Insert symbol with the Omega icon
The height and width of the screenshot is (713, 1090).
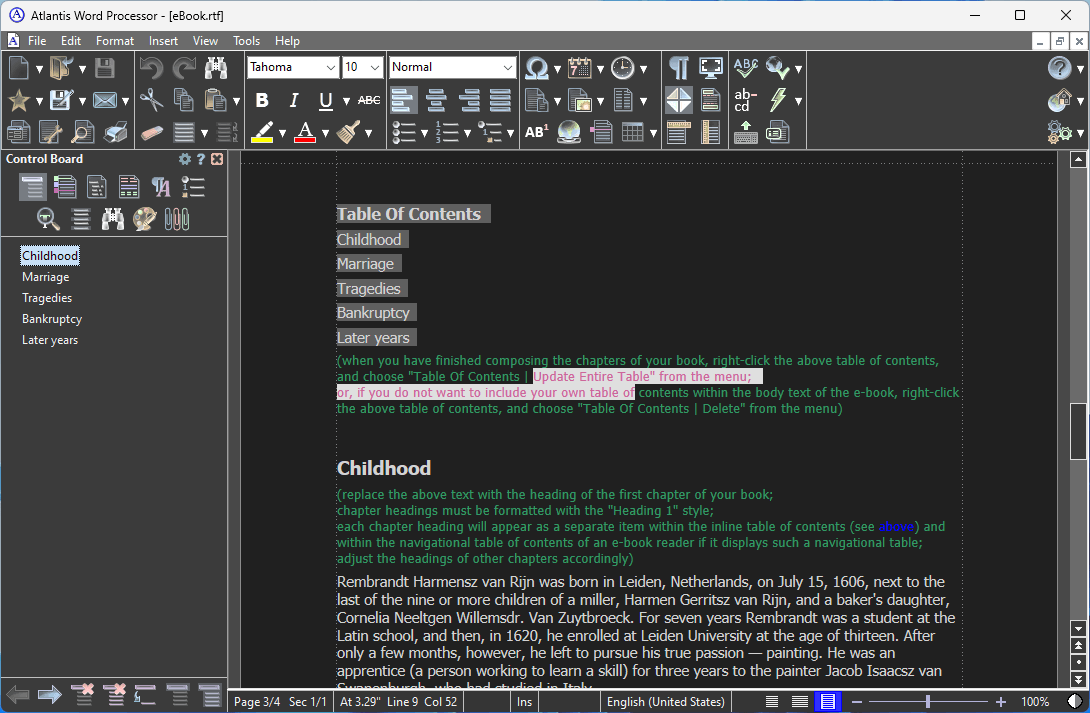[x=536, y=68]
